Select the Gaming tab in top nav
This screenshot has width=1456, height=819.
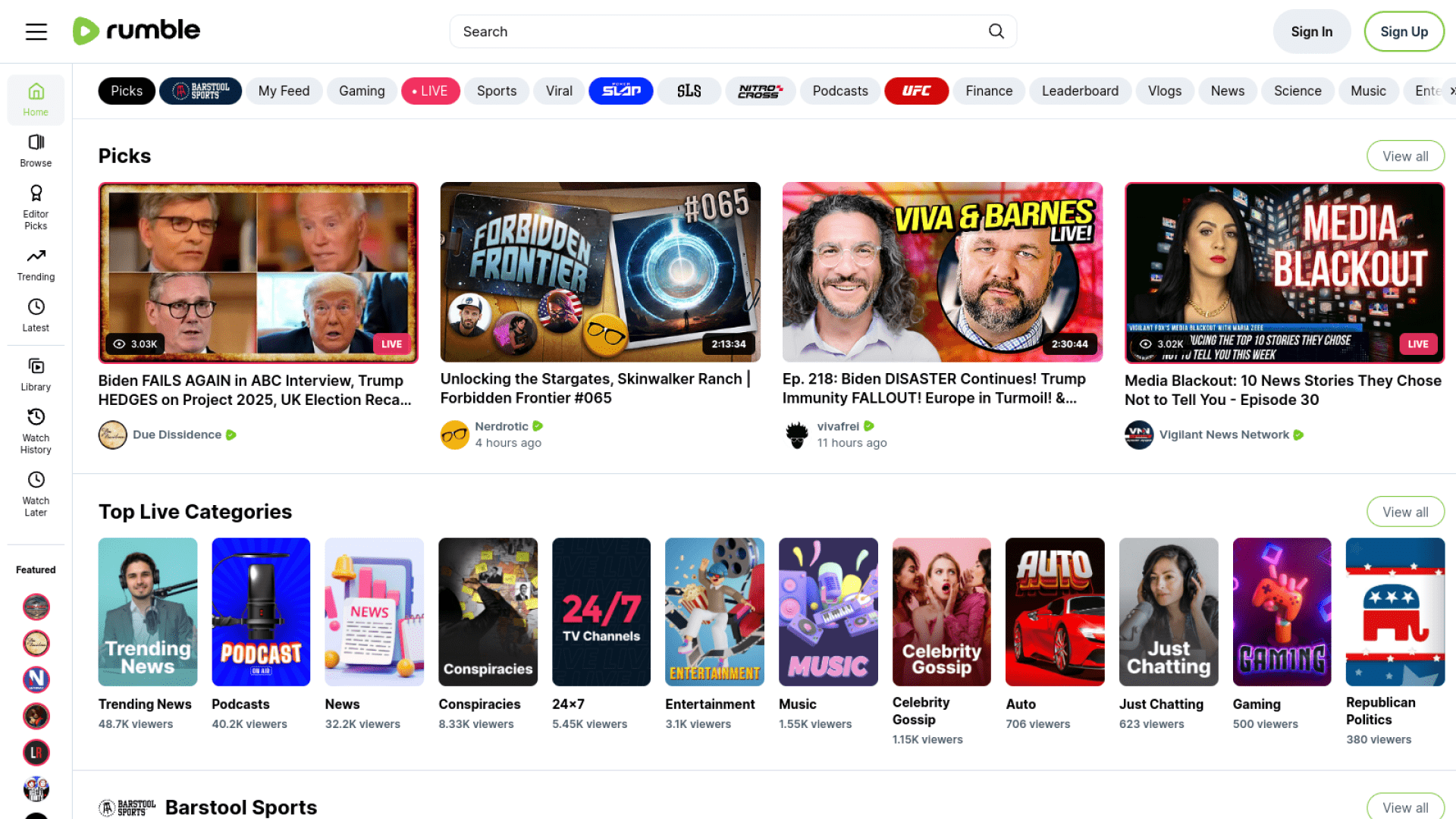pyautogui.click(x=362, y=91)
